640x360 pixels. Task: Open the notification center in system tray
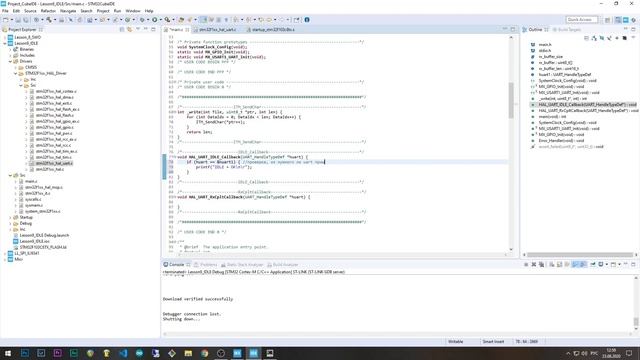pyautogui.click(x=629, y=353)
